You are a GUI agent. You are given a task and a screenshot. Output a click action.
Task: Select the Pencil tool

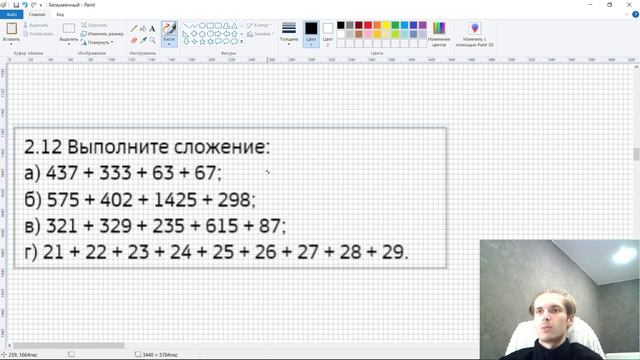point(134,29)
